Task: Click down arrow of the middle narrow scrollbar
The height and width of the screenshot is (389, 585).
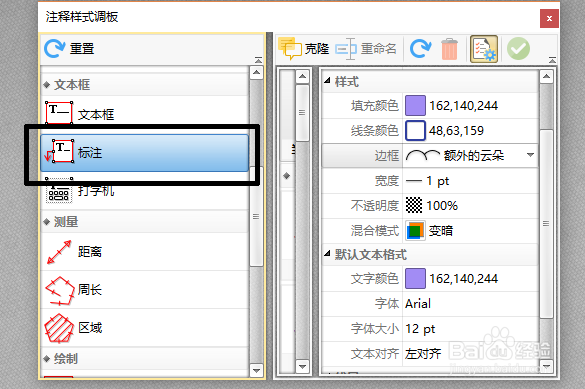Action: (302, 366)
